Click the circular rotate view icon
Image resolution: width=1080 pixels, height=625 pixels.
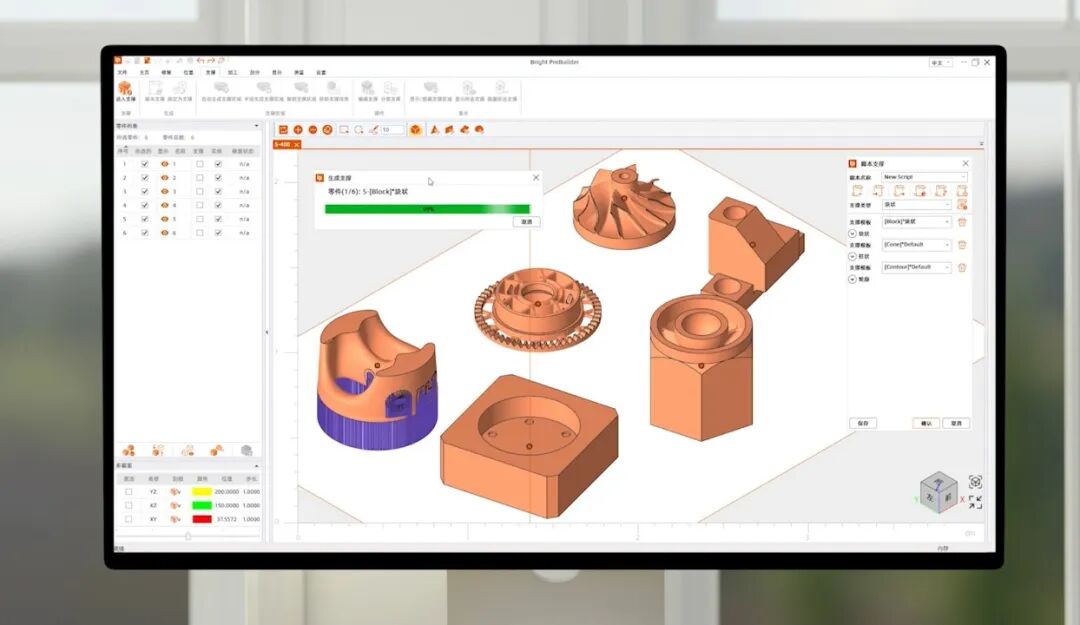[x=328, y=130]
